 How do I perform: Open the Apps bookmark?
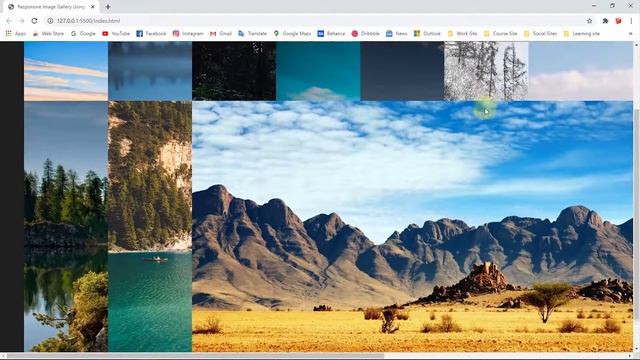pos(16,33)
